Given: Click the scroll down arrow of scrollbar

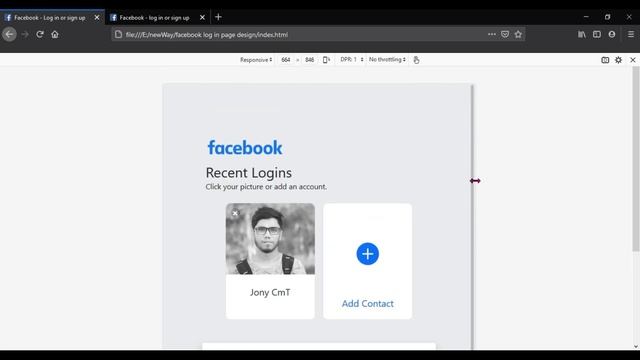Looking at the screenshot, I should tap(636, 347).
